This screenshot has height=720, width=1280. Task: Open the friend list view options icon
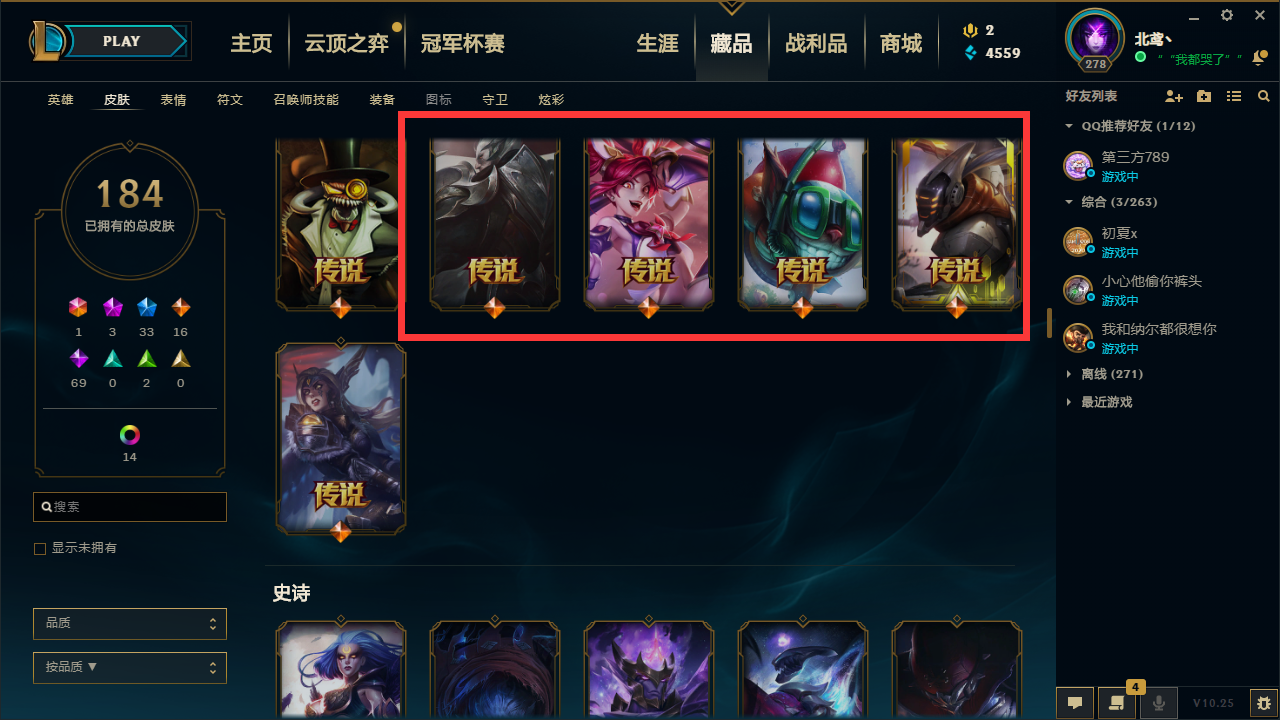coord(1234,96)
